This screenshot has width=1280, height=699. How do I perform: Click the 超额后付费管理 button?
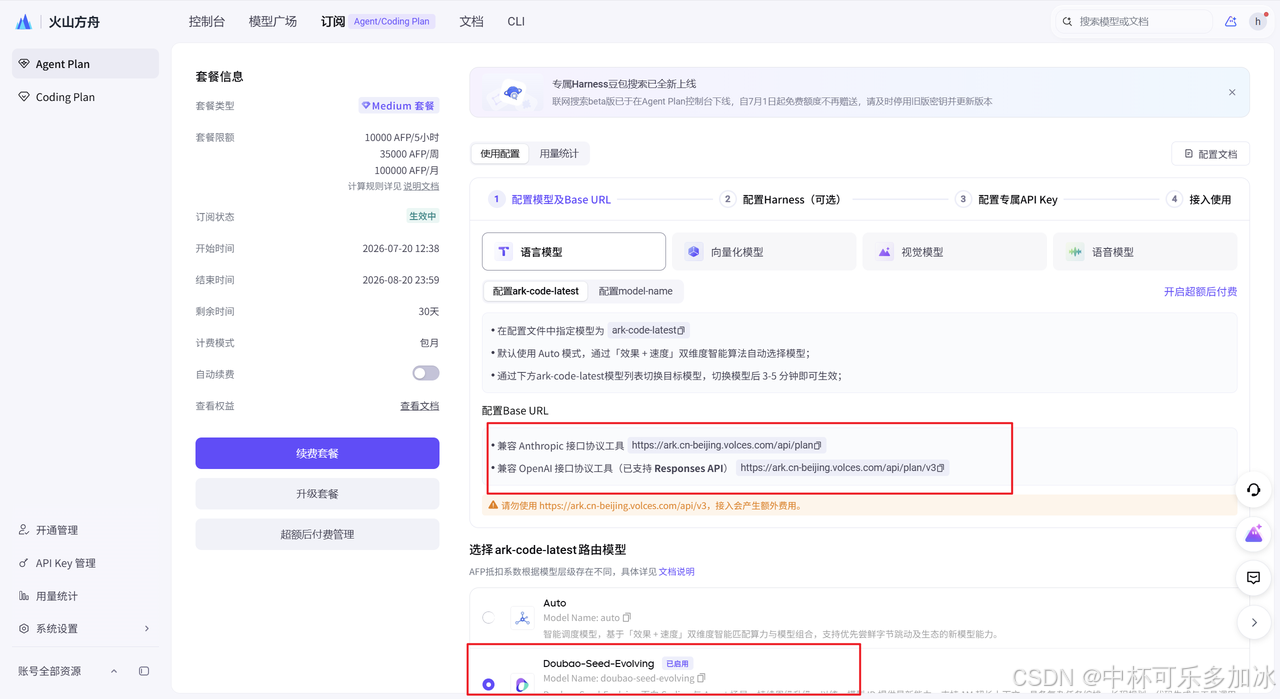click(317, 534)
